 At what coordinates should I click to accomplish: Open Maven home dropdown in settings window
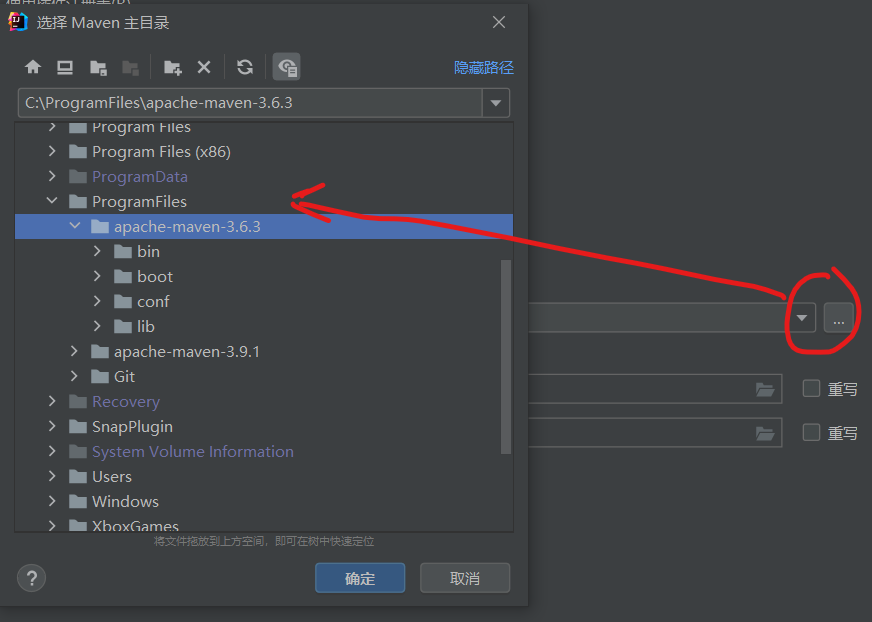coord(801,318)
